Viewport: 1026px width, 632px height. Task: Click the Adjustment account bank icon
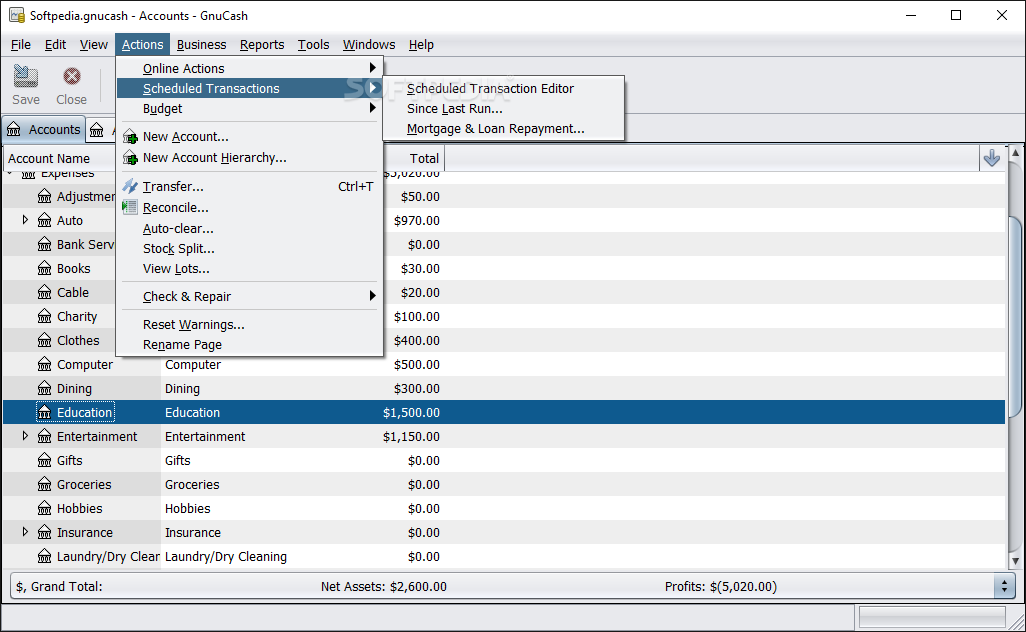pos(44,196)
